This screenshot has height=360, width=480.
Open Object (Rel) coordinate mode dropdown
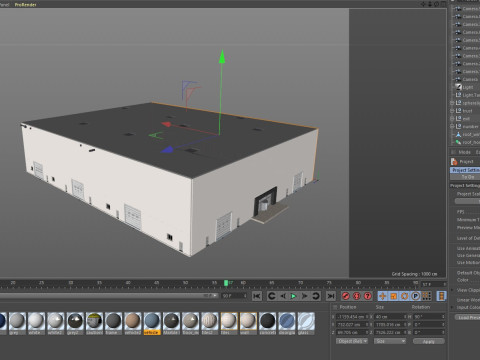pos(352,341)
